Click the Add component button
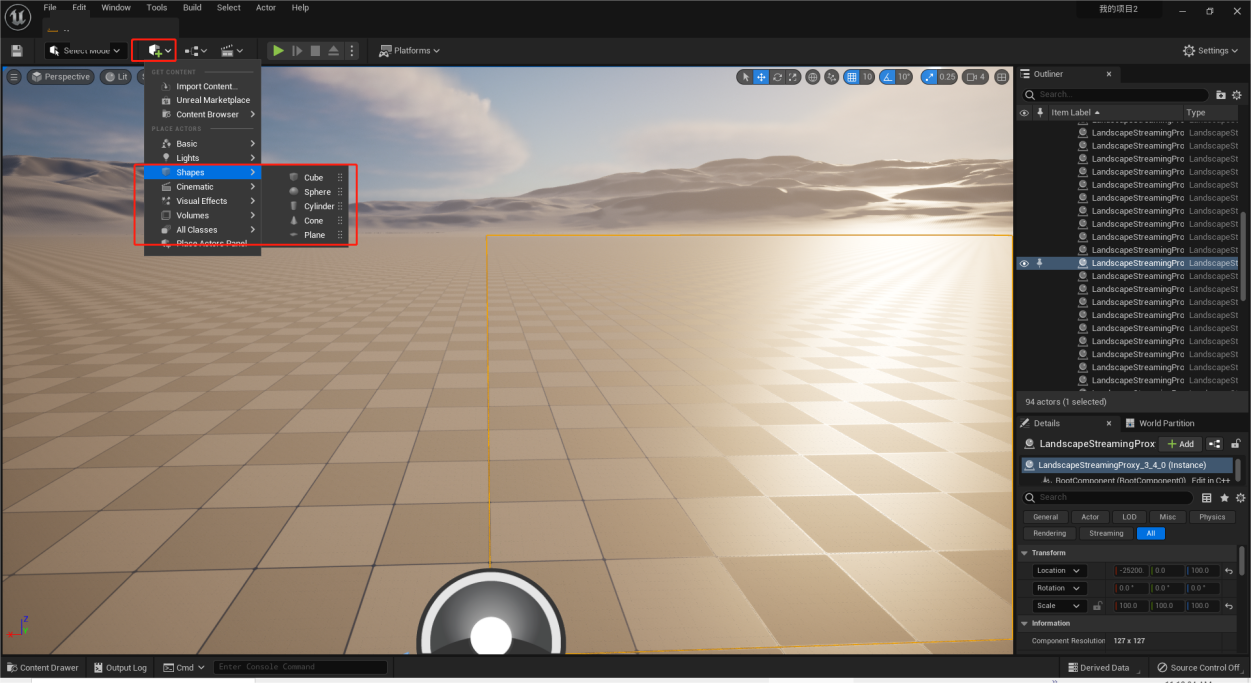Image resolution: width=1251 pixels, height=683 pixels. click(1180, 444)
